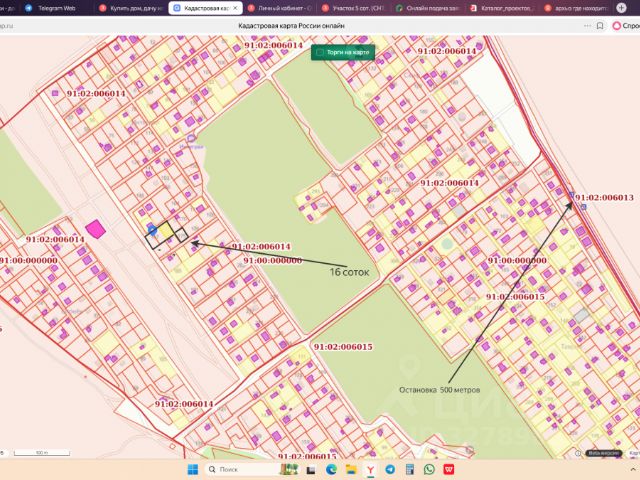
Task: Toggle the 'Торги на карте' checkbox
Action: [320, 52]
